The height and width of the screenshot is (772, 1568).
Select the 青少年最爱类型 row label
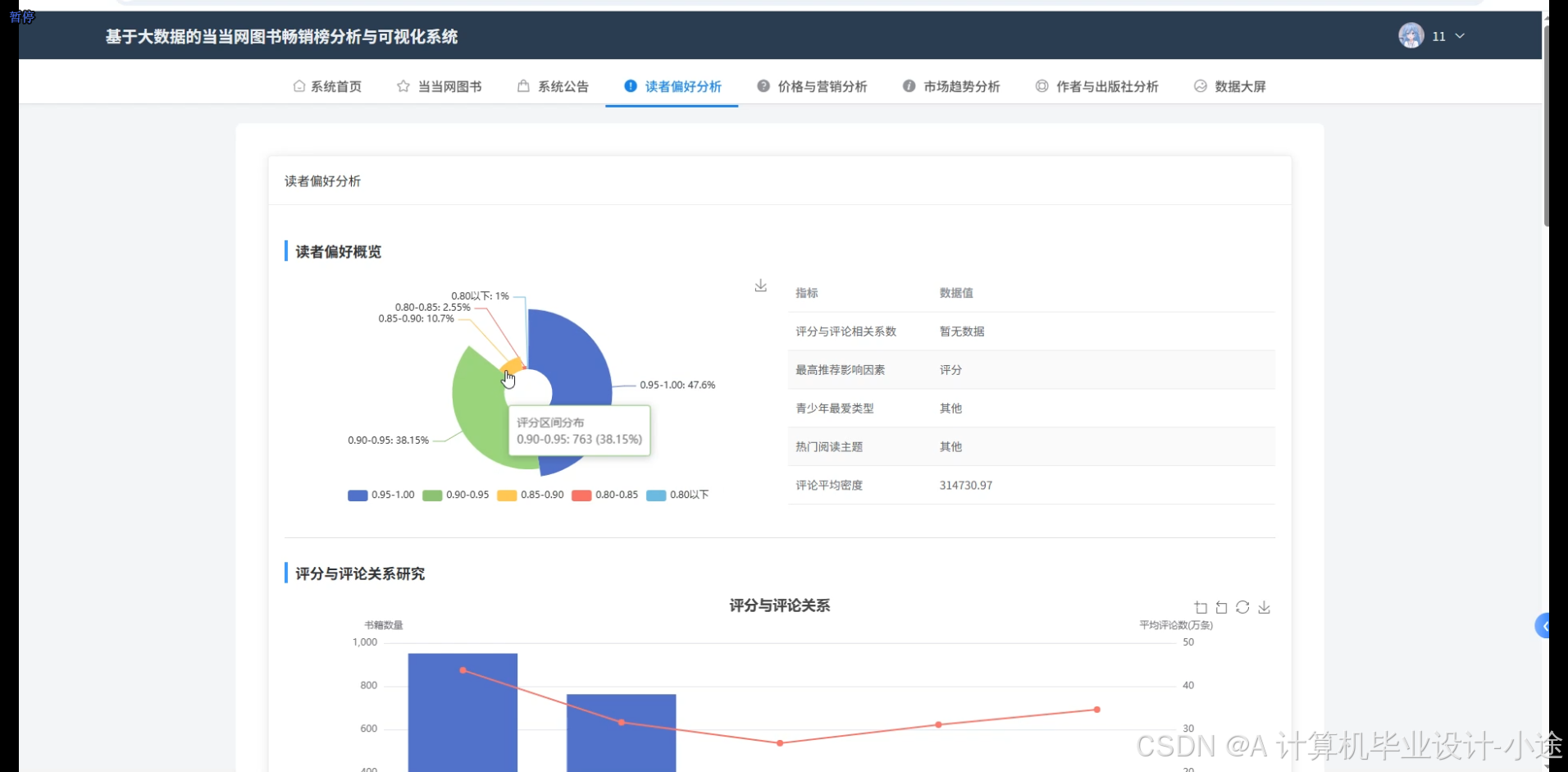(834, 409)
